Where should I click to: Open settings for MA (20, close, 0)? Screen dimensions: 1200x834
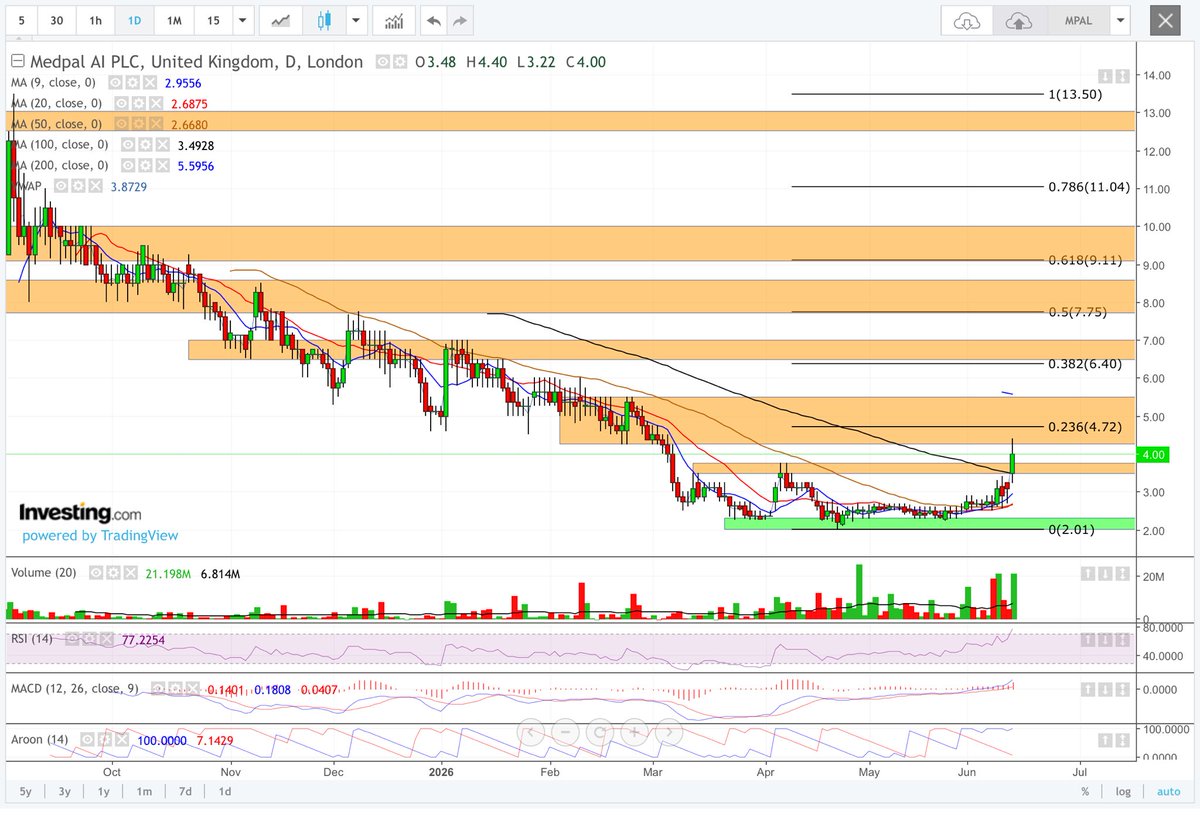(138, 103)
